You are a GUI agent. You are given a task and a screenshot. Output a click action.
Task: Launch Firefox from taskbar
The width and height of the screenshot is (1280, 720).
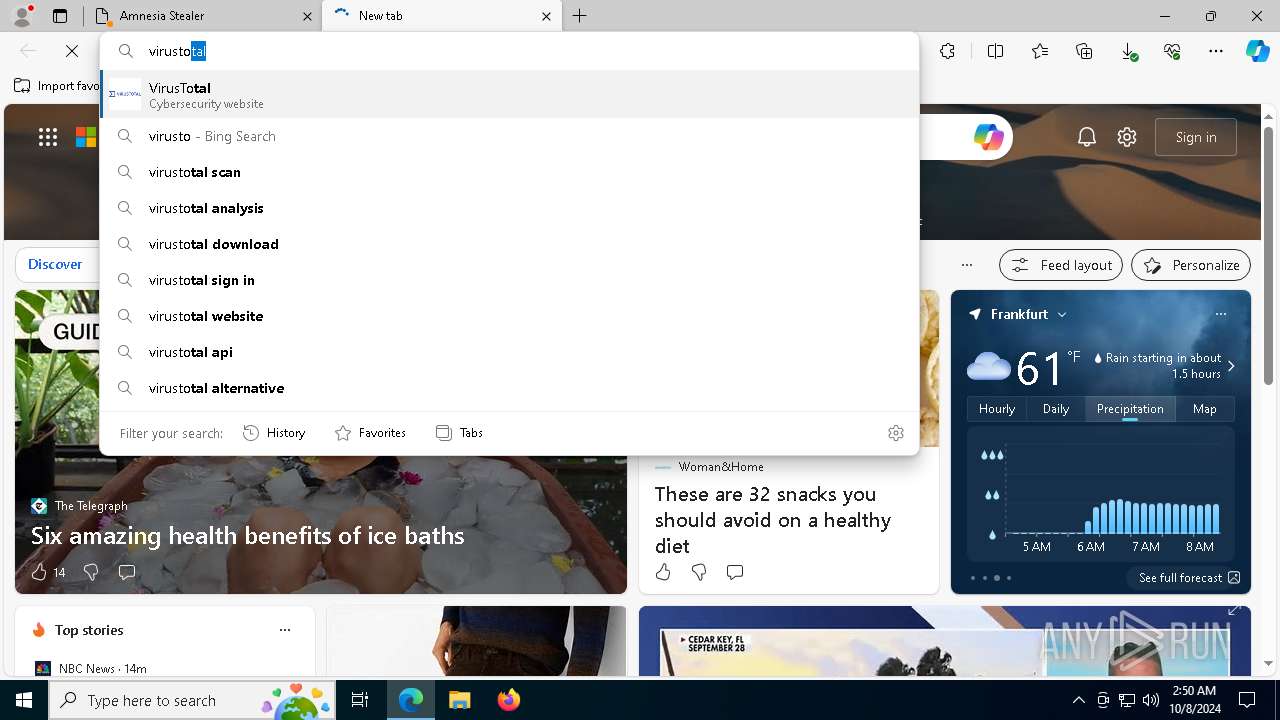click(x=509, y=700)
